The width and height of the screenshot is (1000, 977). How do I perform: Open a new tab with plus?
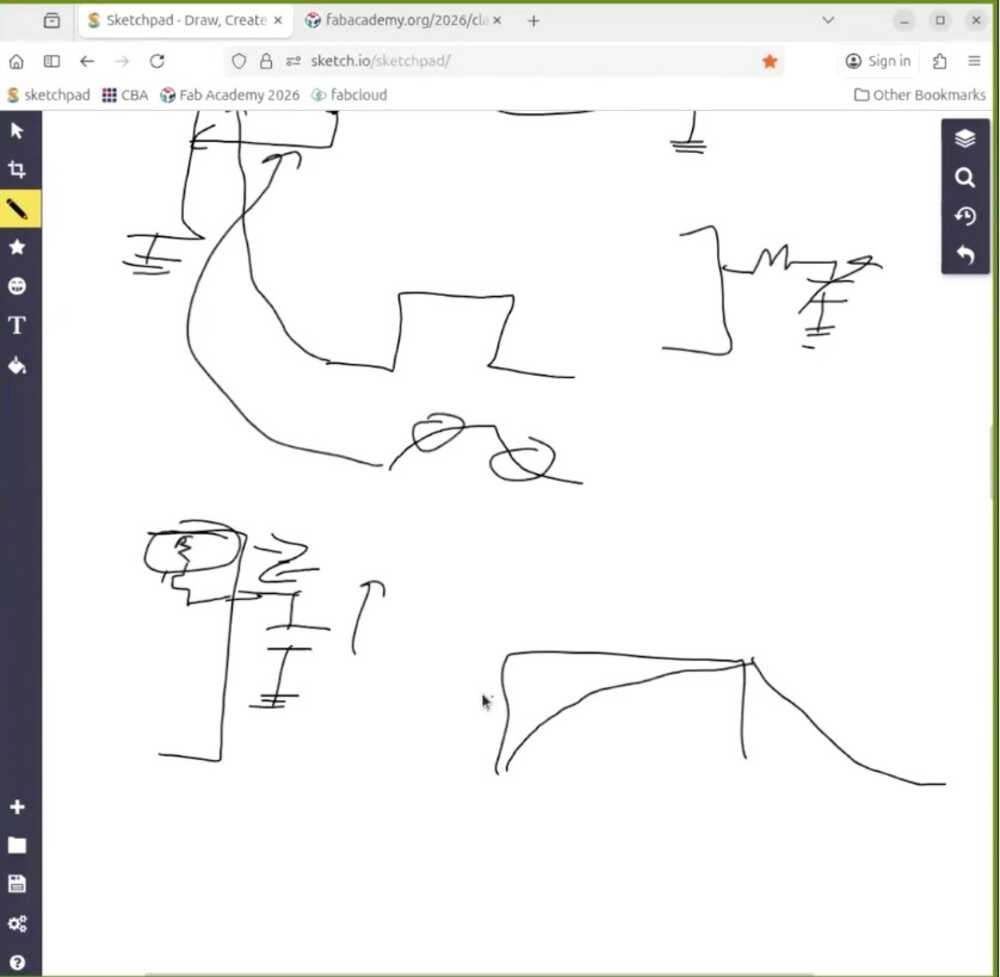click(534, 21)
